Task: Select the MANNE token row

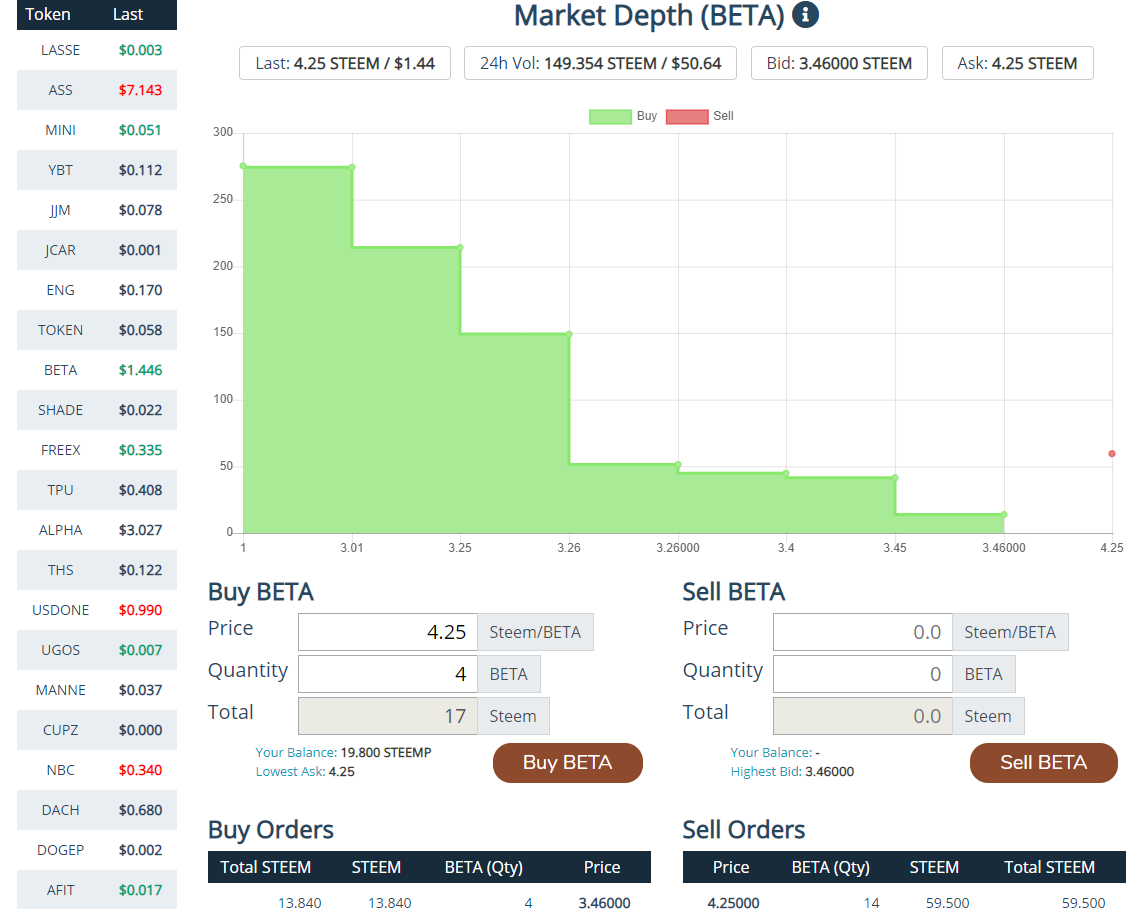Action: coord(97,690)
